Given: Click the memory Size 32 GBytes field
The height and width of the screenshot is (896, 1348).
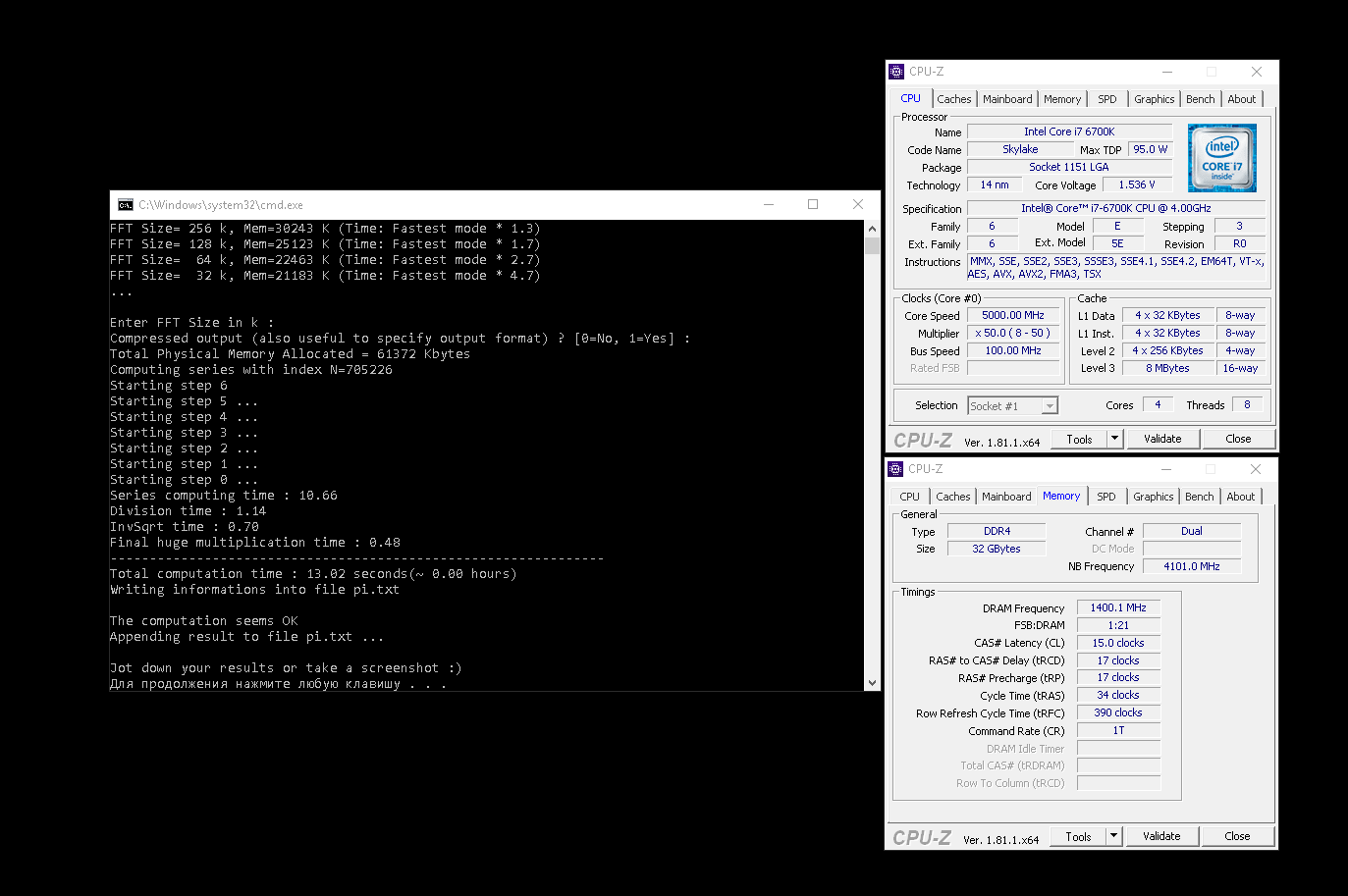Looking at the screenshot, I should click(997, 549).
